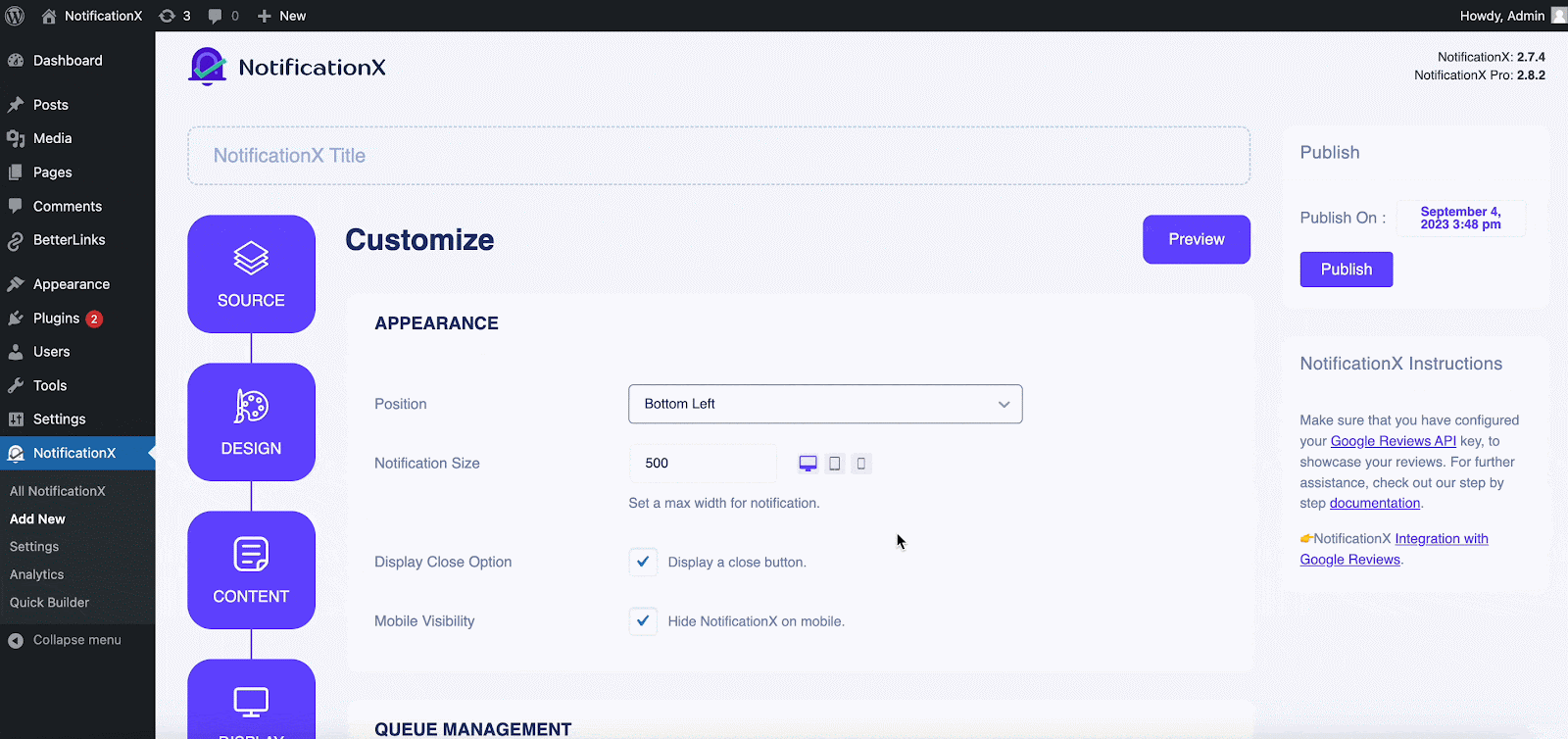Screen dimensions: 1568x739
Task: Open Users in the sidebar
Action: click(x=77, y=352)
